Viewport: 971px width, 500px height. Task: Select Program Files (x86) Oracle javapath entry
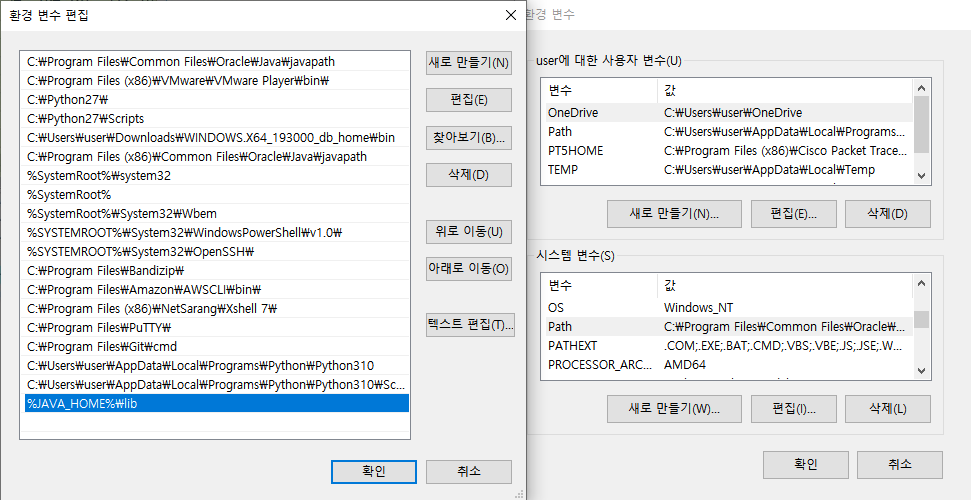tap(217, 156)
